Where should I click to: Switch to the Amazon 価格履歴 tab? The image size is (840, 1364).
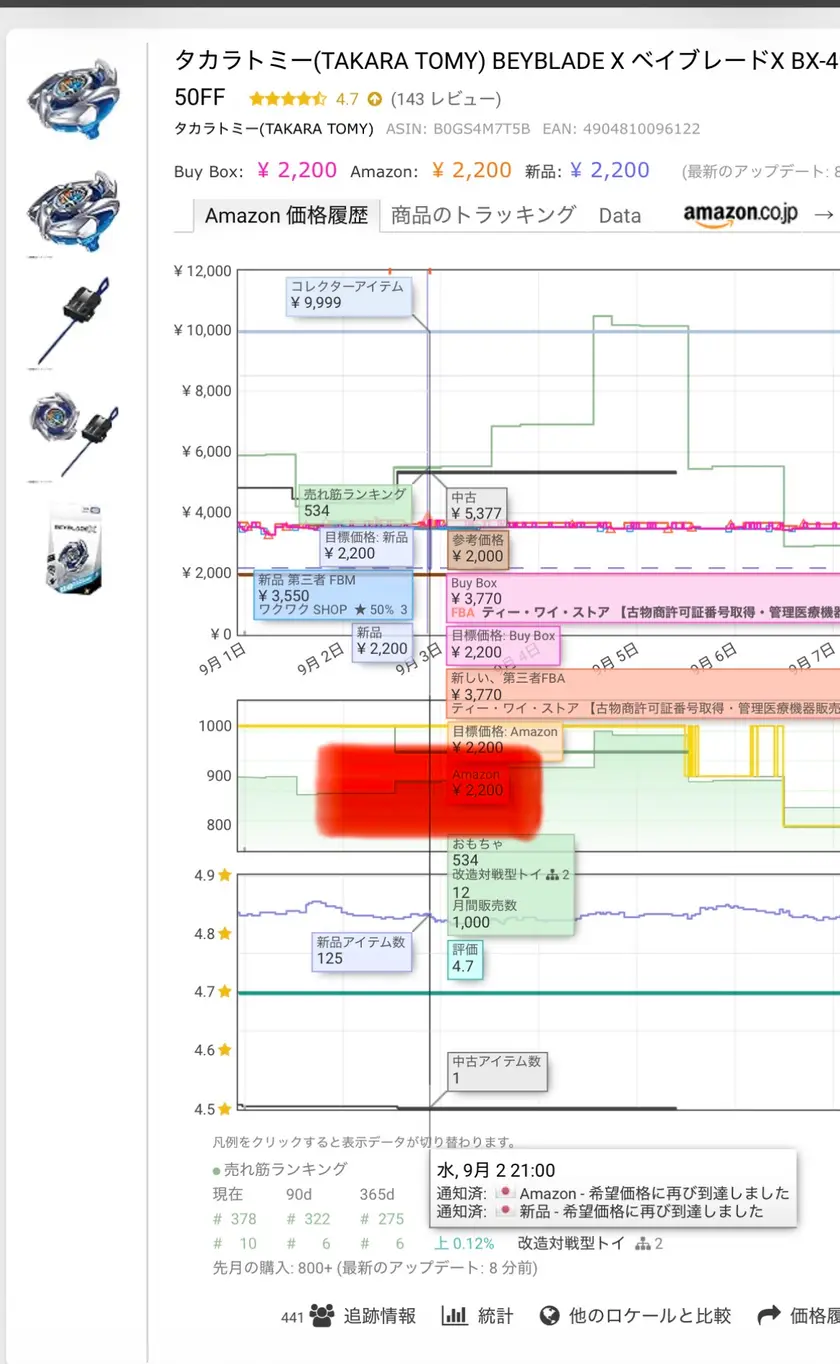pos(286,215)
